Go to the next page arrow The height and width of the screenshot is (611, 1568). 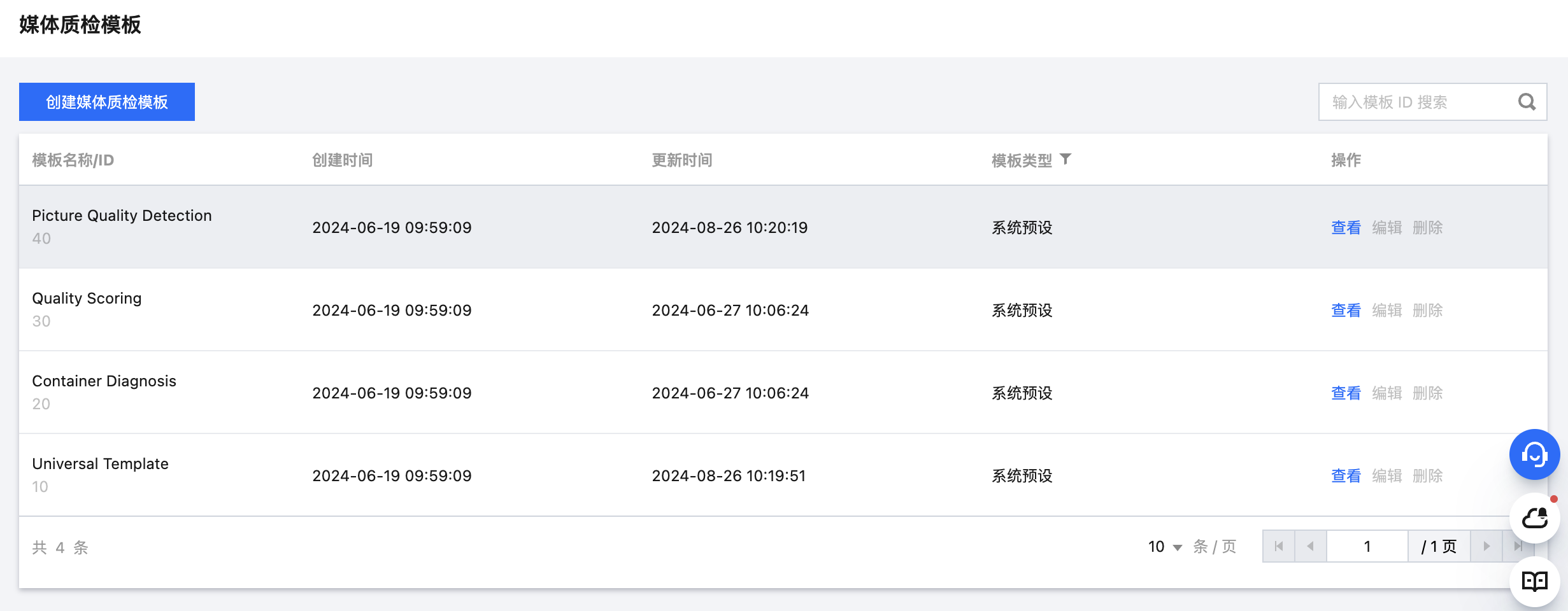(1486, 546)
